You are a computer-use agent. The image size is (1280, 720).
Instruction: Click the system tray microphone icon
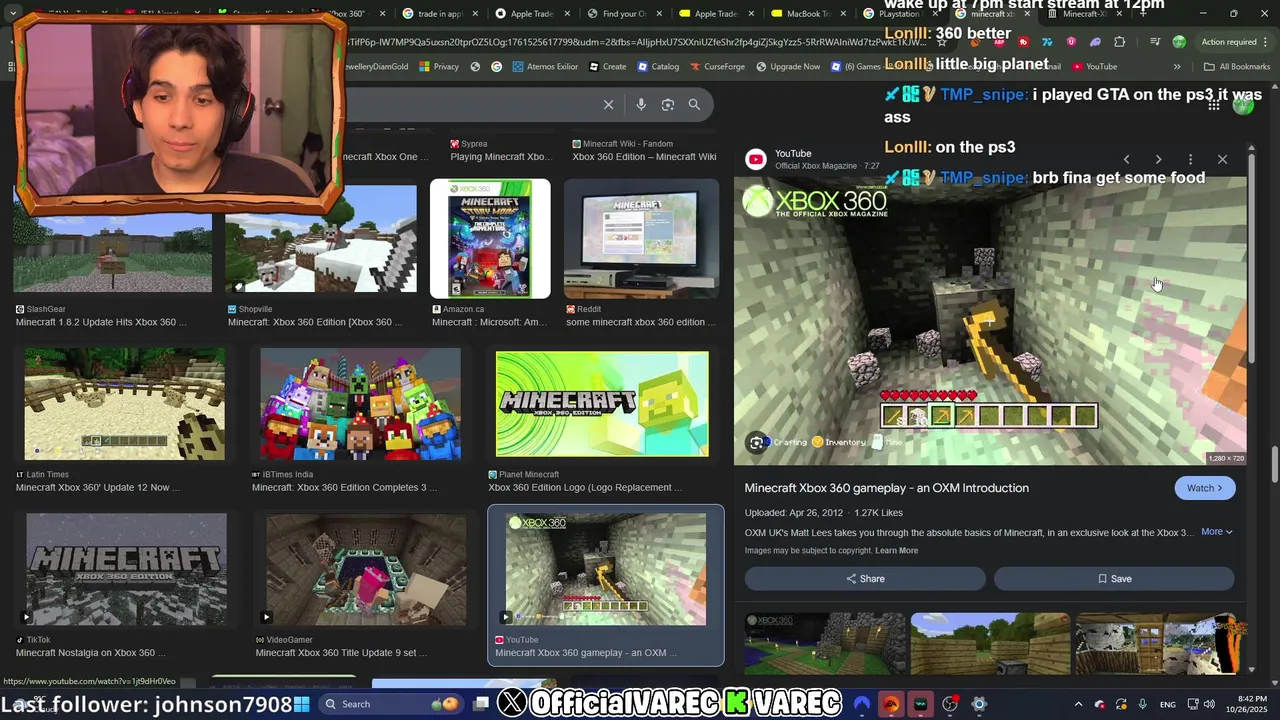(x=1142, y=704)
